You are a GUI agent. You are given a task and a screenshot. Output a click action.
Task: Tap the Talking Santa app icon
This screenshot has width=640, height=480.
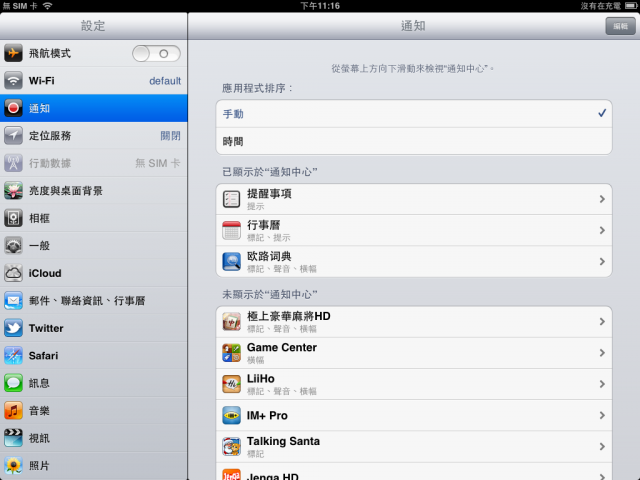click(x=231, y=447)
